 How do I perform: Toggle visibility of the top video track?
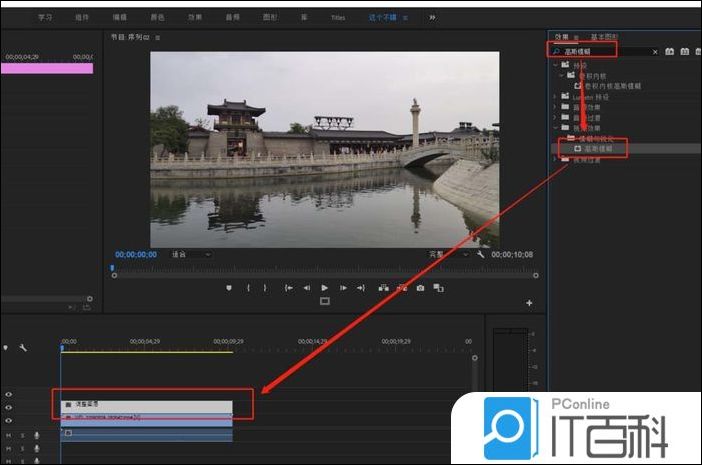tap(9, 395)
